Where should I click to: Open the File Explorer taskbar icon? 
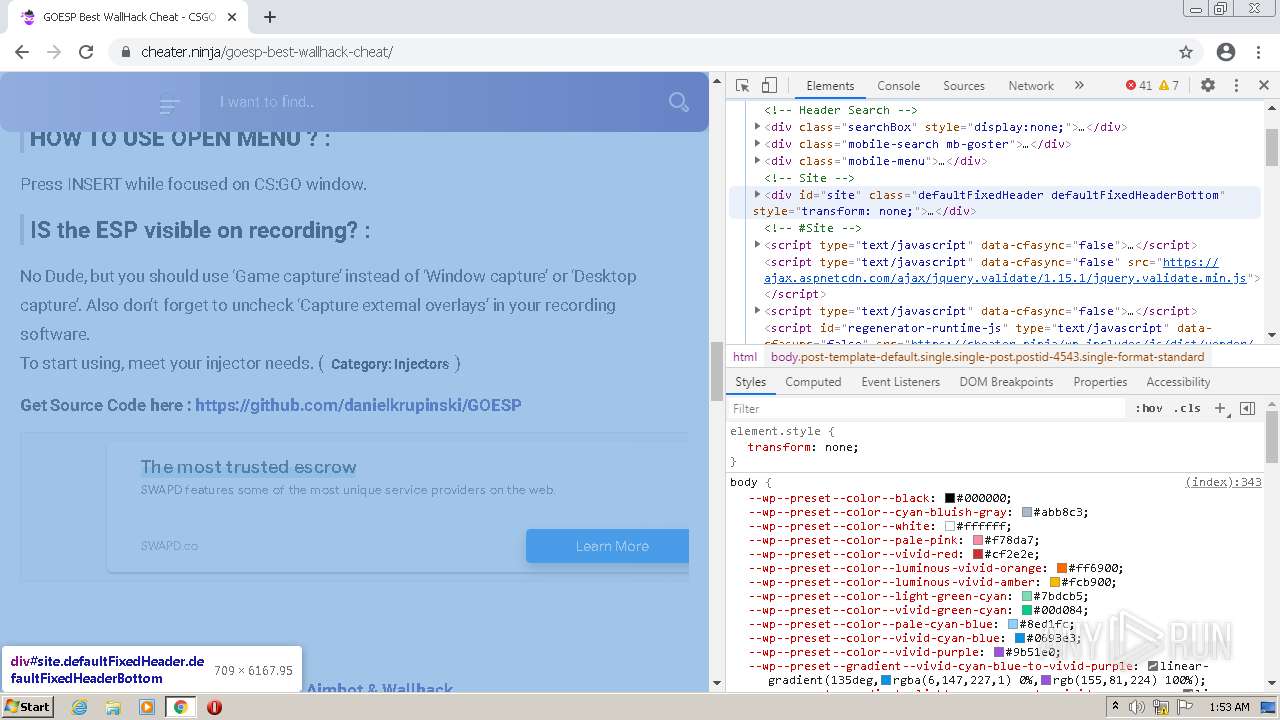coord(113,707)
